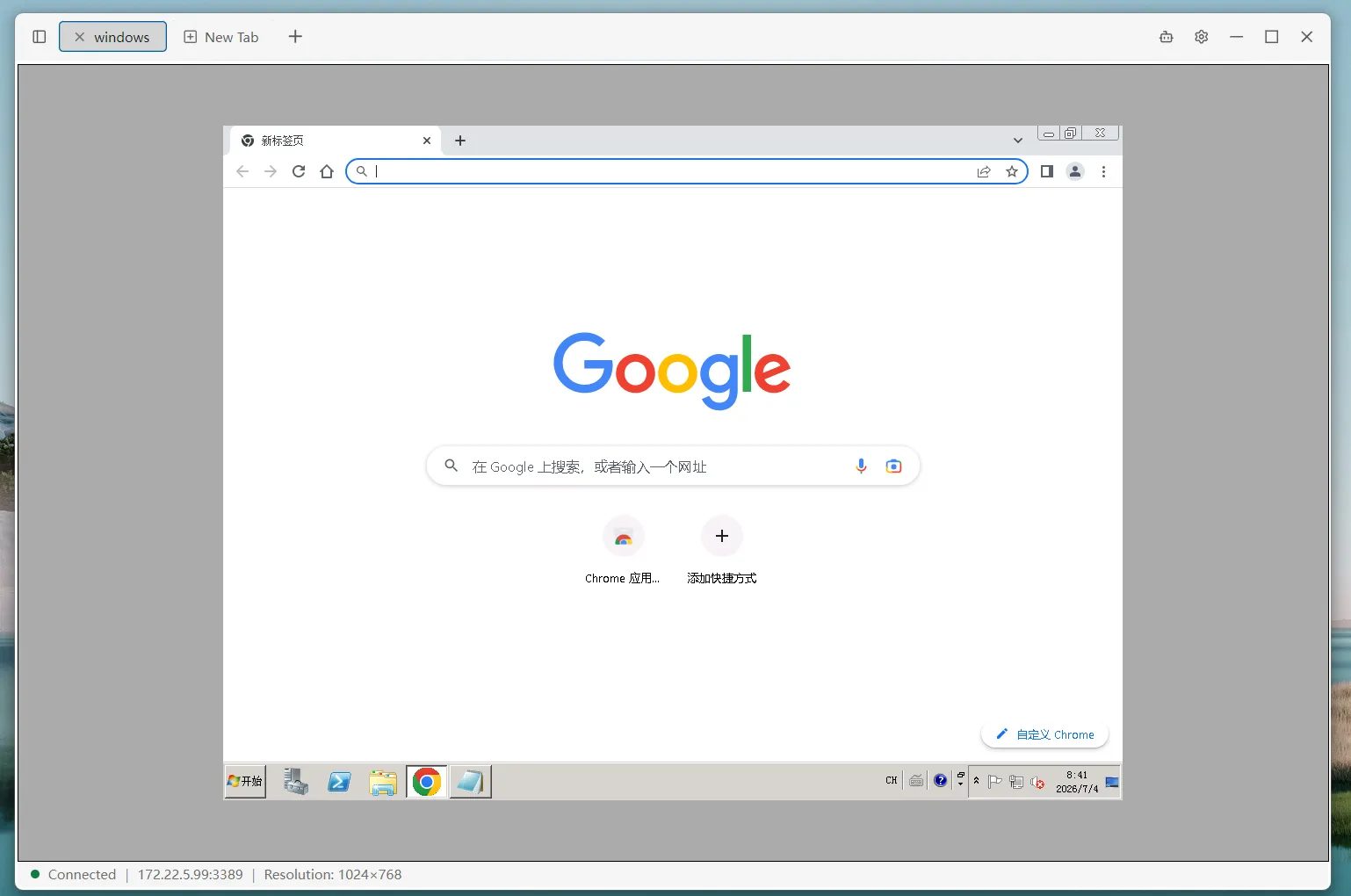Open Chrome three-dot menu
This screenshot has height=896, width=1351.
(x=1103, y=171)
